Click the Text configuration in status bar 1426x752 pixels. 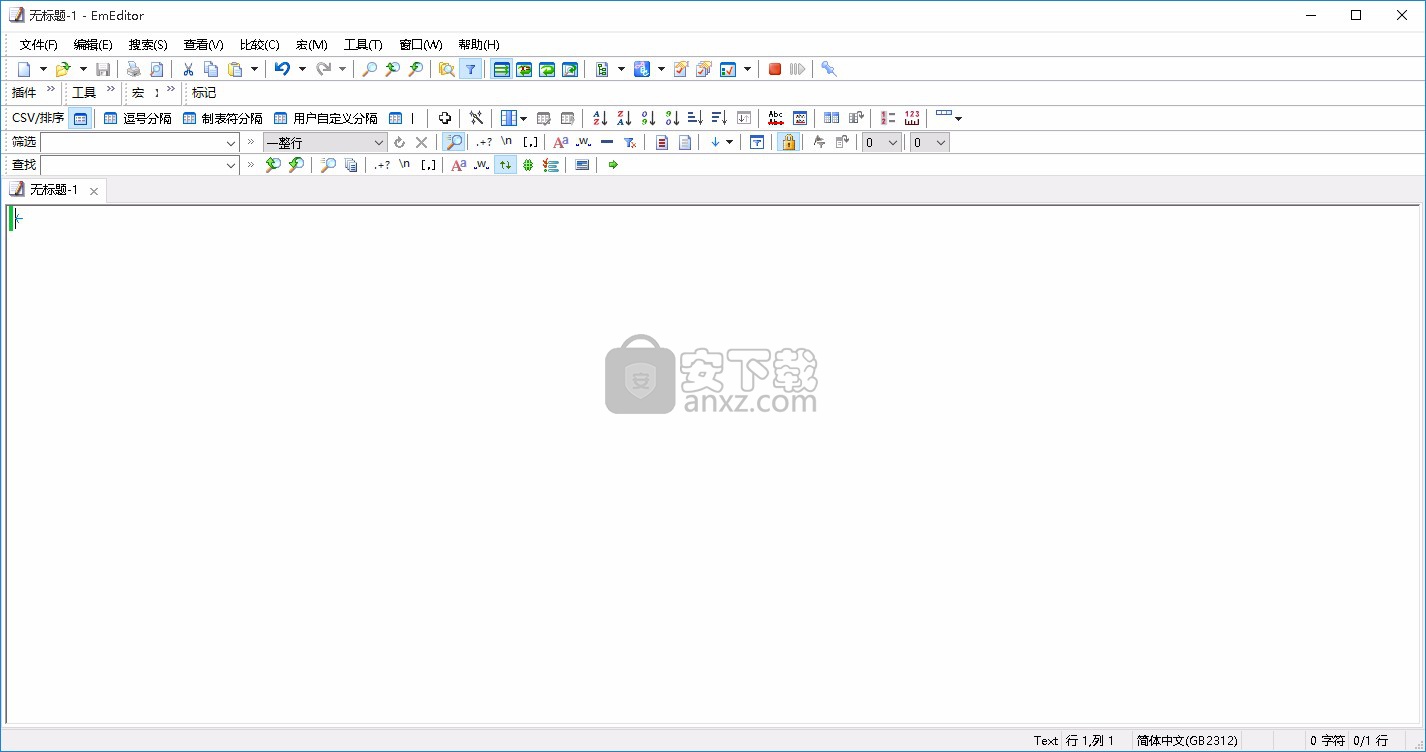click(1046, 741)
